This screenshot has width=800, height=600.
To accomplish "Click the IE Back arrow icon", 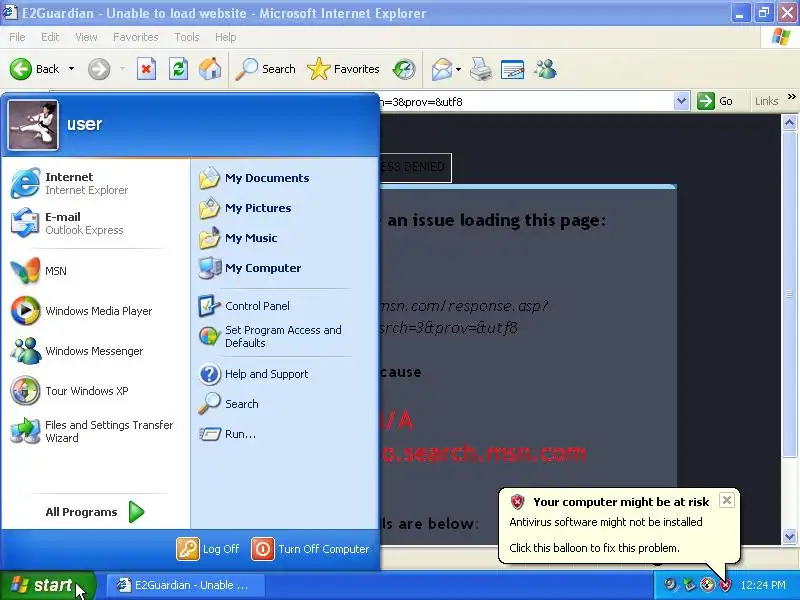I will tap(21, 69).
